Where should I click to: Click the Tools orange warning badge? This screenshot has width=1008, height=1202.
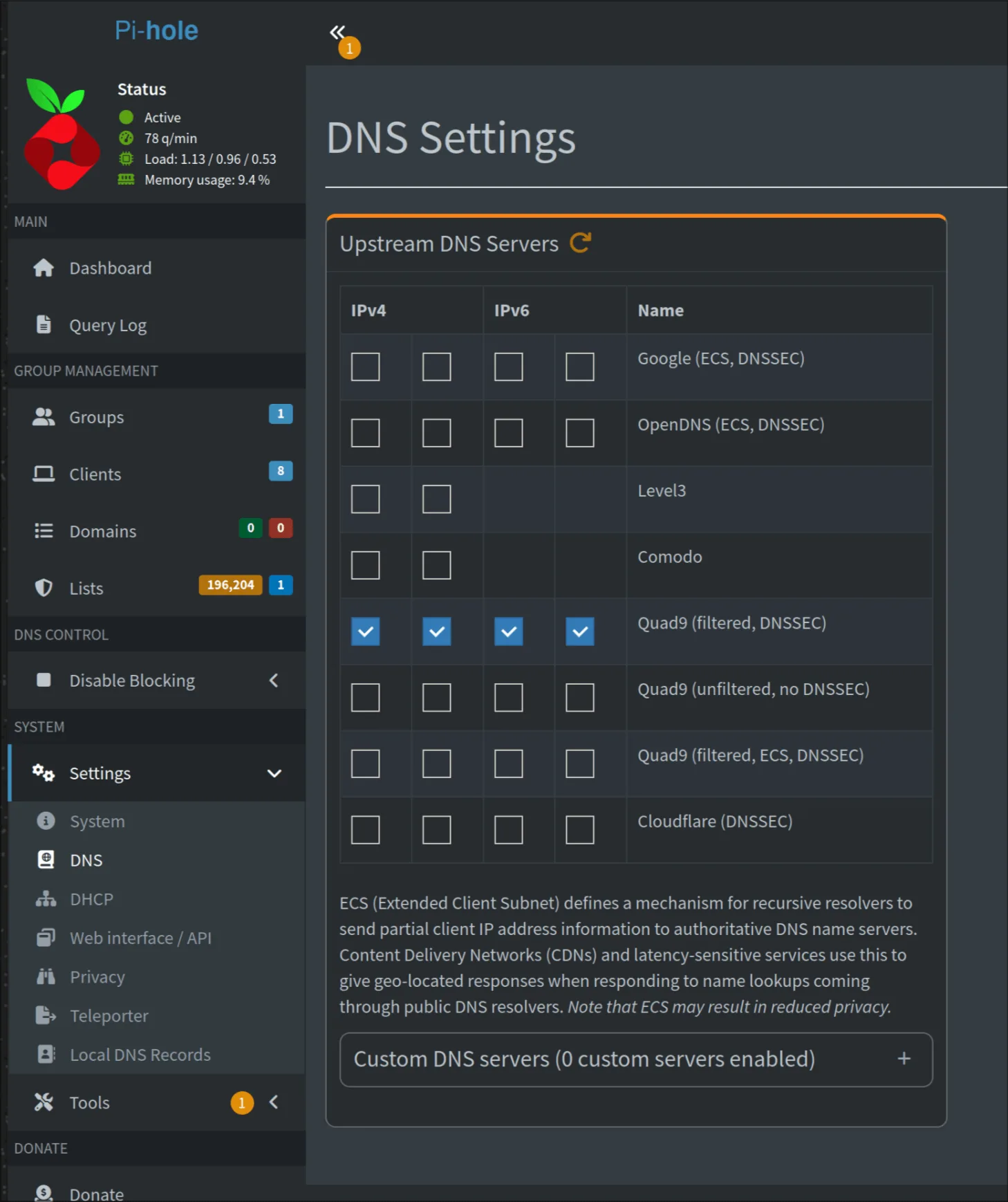pyautogui.click(x=242, y=1102)
